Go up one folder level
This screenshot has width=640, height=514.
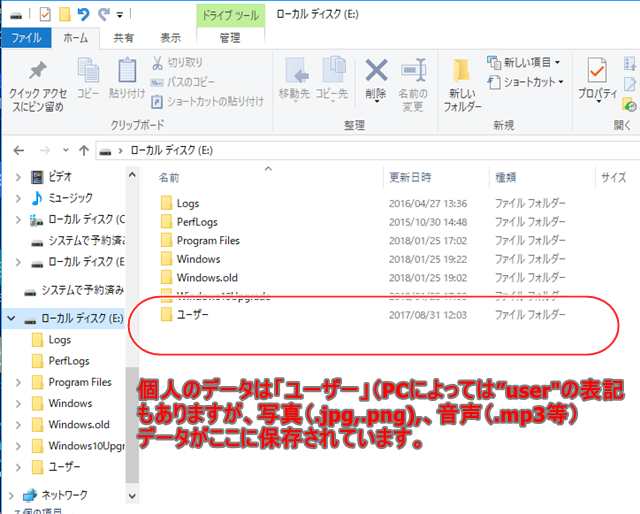coord(84,151)
